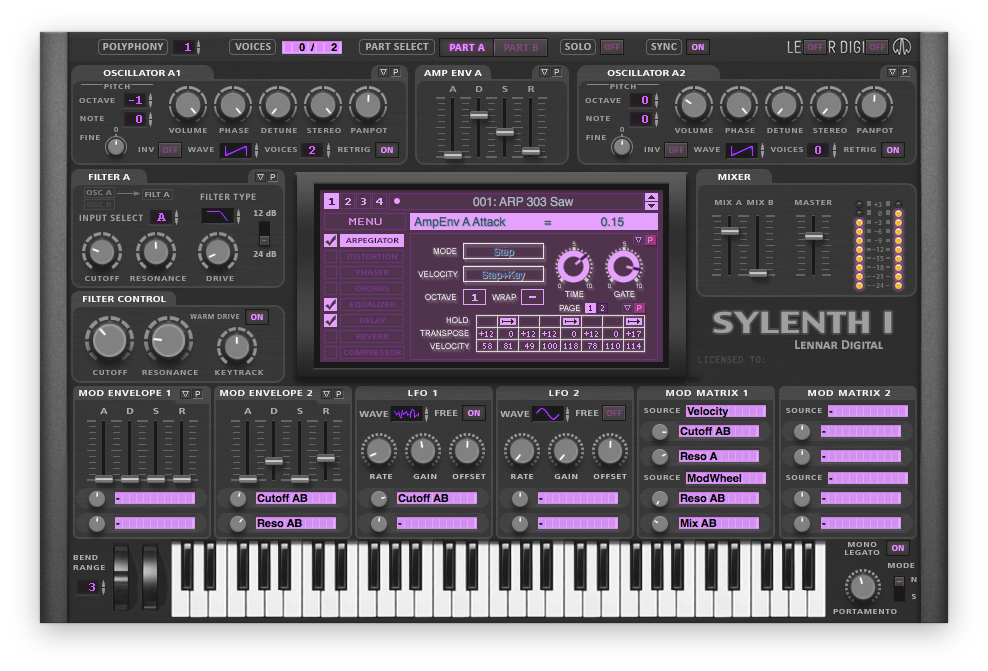Image resolution: width=988 pixels, height=671 pixels.
Task: Click the arpeggiator Time knob
Action: tap(573, 267)
